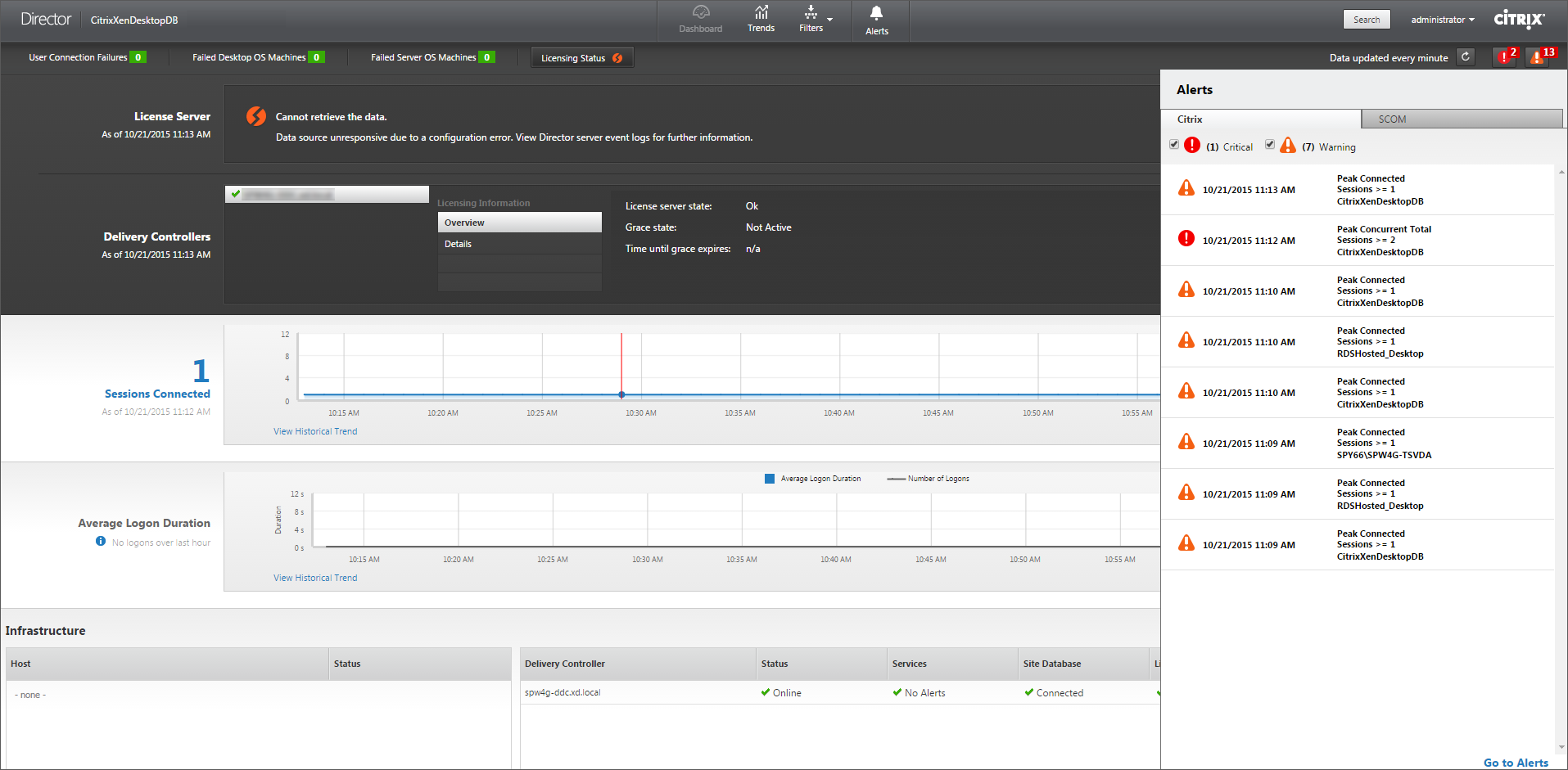
Task: Open critical alerts badge showing 2
Action: click(1505, 56)
